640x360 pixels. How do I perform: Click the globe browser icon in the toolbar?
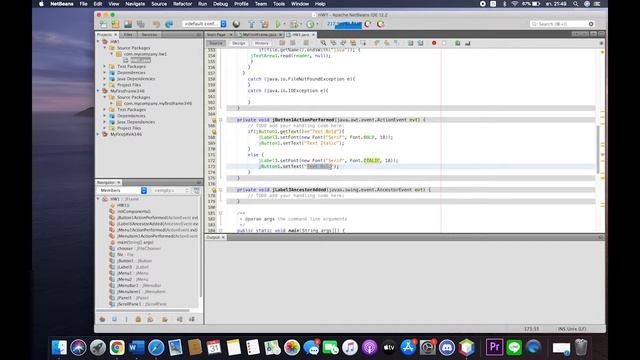(x=236, y=24)
